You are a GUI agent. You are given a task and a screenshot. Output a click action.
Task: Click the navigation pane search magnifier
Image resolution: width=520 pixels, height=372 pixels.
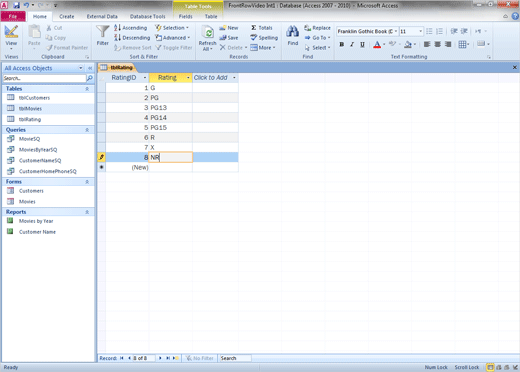point(90,78)
